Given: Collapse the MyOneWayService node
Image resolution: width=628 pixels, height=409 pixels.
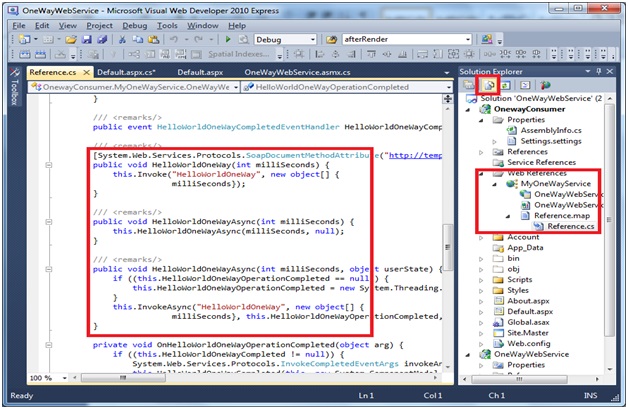Looking at the screenshot, I should [495, 184].
